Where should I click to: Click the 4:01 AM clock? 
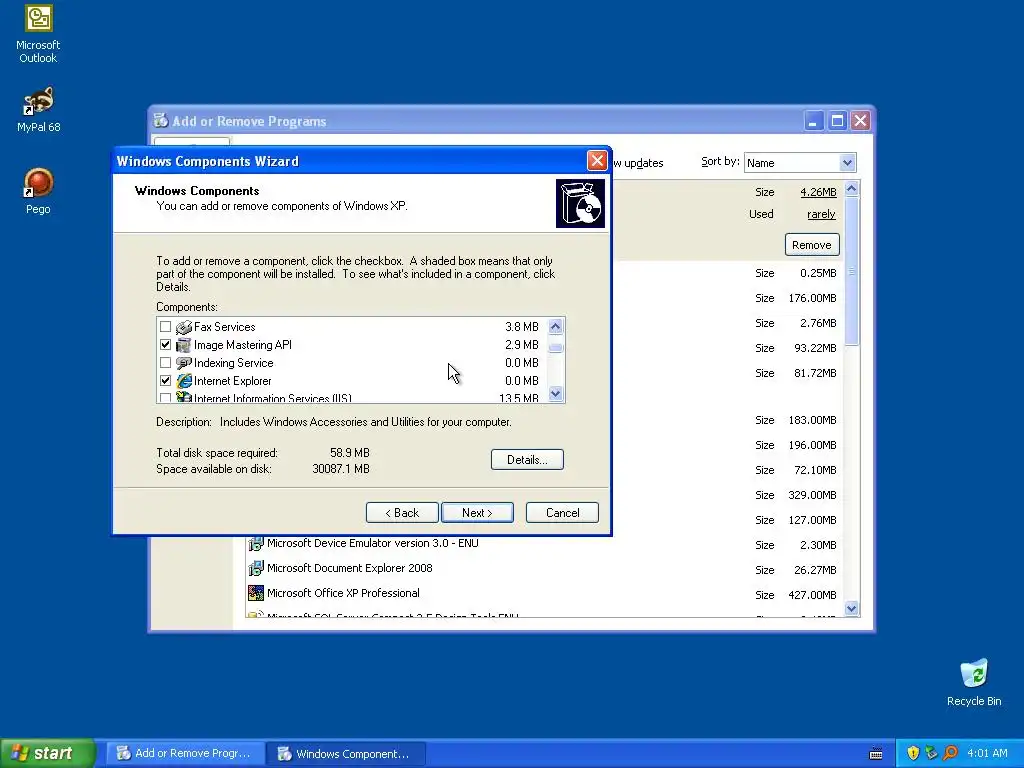coord(987,753)
